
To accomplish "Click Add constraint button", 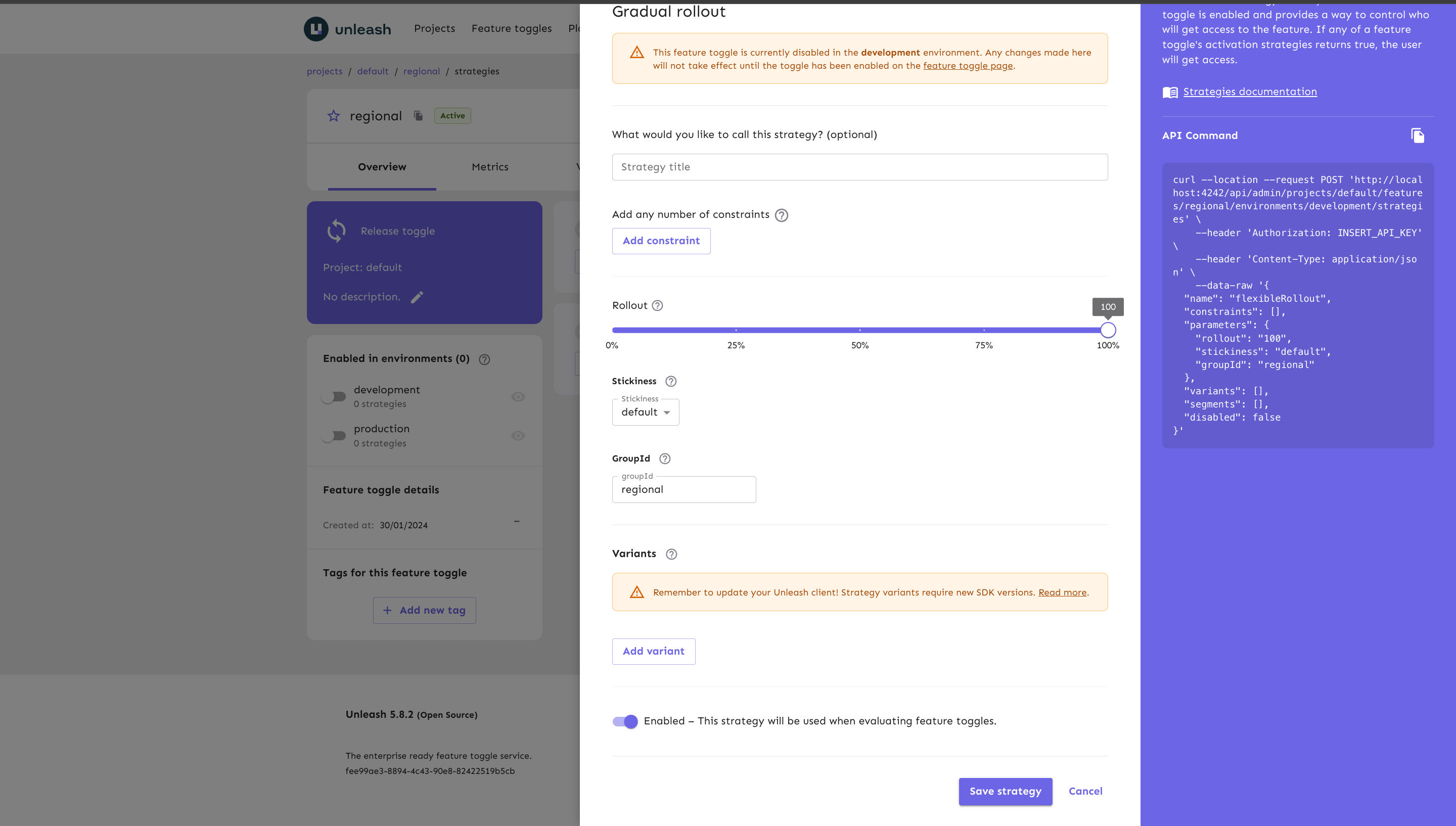I will point(661,241).
